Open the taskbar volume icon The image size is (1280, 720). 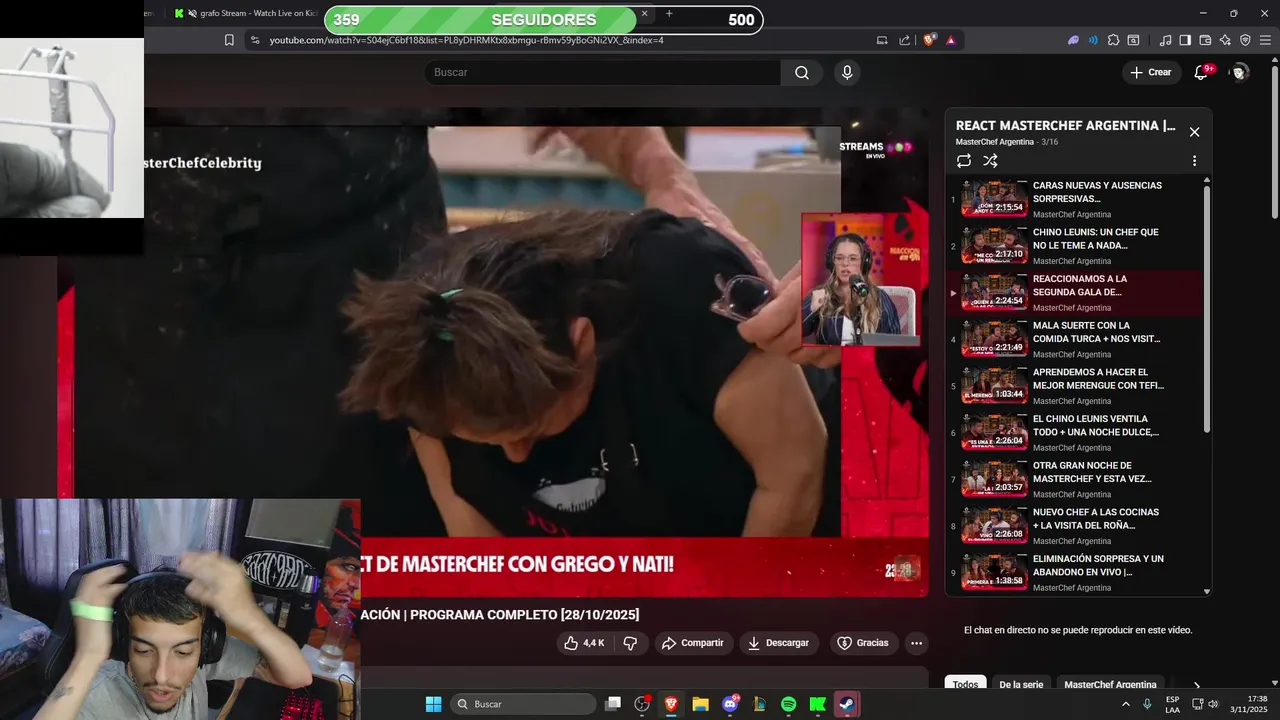(x=1213, y=704)
